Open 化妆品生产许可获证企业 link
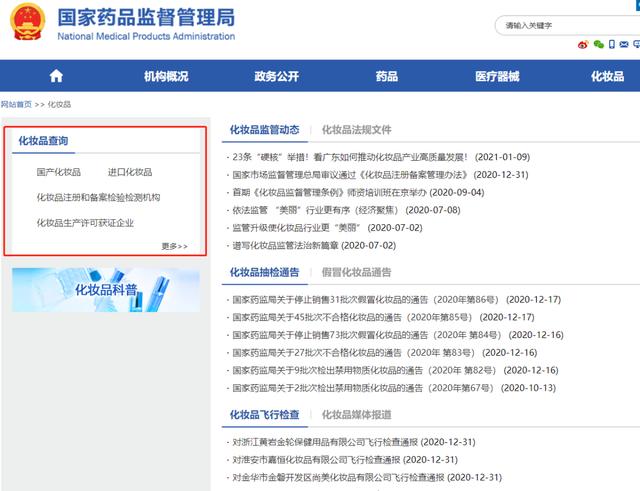This screenshot has height=491, width=640. click(85, 223)
